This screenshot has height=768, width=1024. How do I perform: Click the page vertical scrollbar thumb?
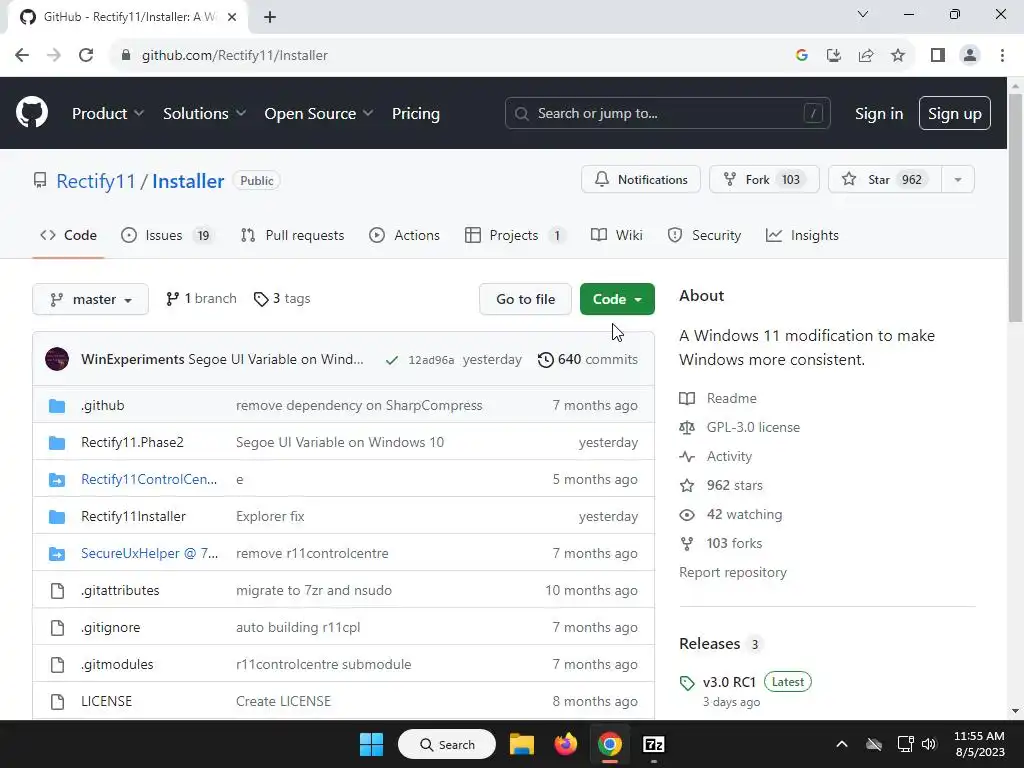click(x=1015, y=208)
